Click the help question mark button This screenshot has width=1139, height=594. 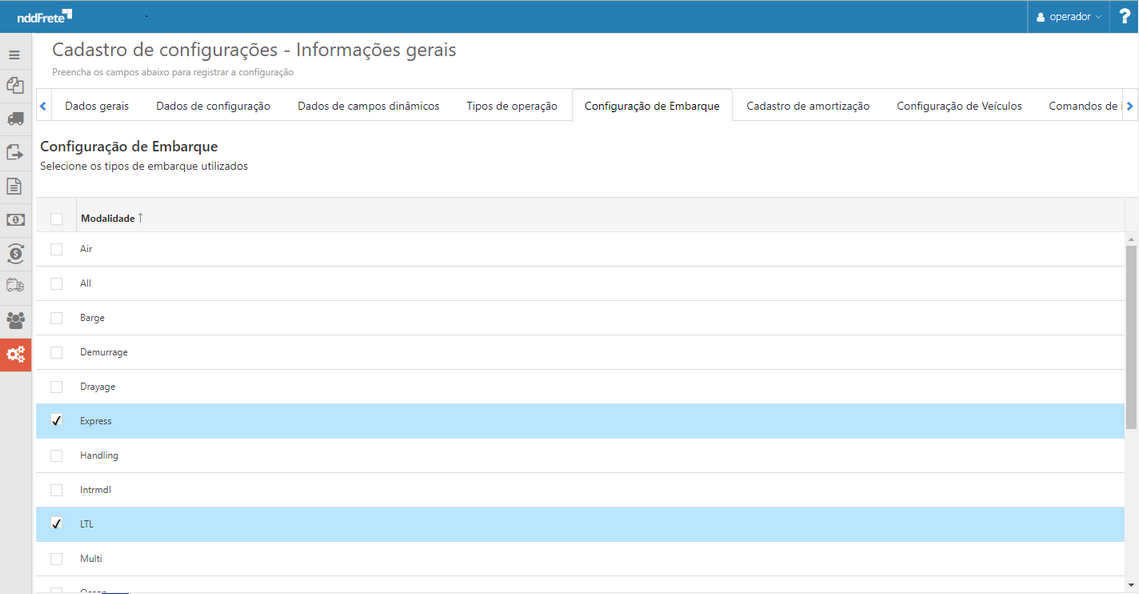click(x=1124, y=16)
